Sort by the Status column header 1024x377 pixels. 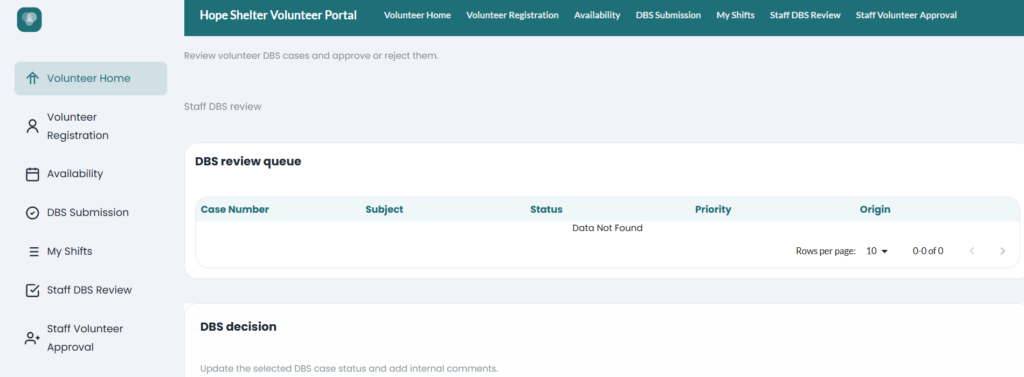coord(546,210)
